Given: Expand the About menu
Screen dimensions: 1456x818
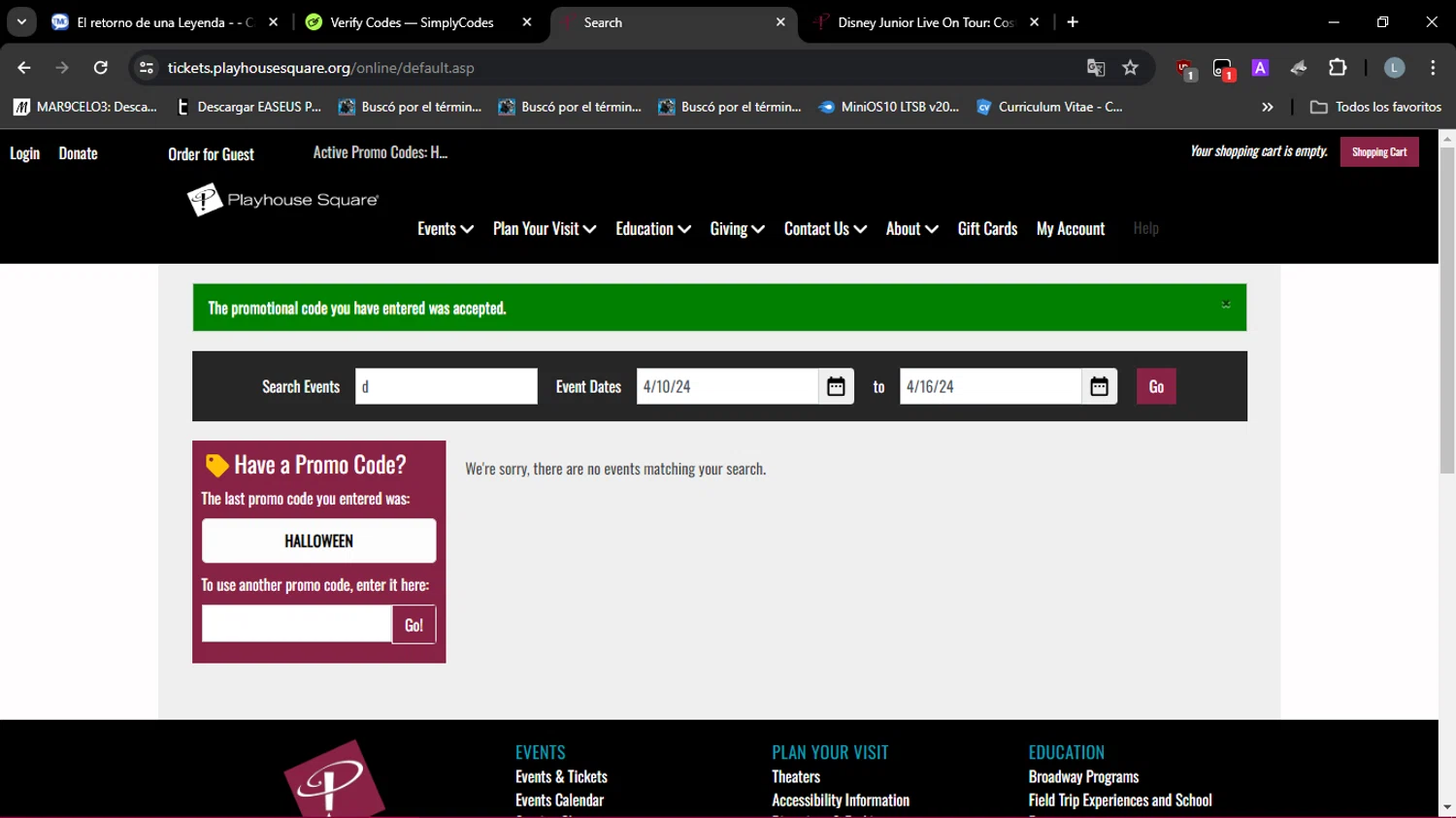Looking at the screenshot, I should tap(911, 229).
